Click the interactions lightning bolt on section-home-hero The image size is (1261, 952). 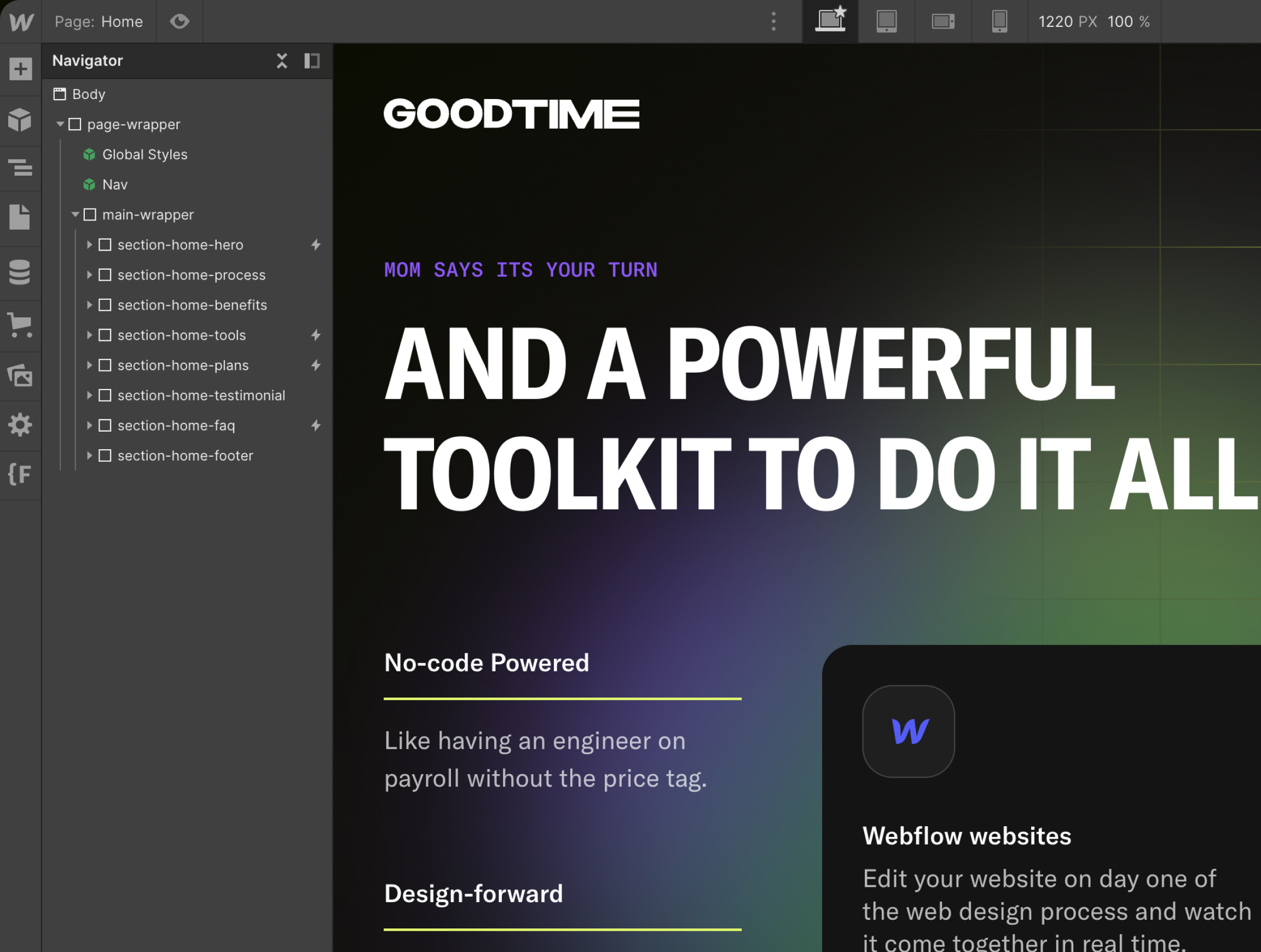(317, 245)
